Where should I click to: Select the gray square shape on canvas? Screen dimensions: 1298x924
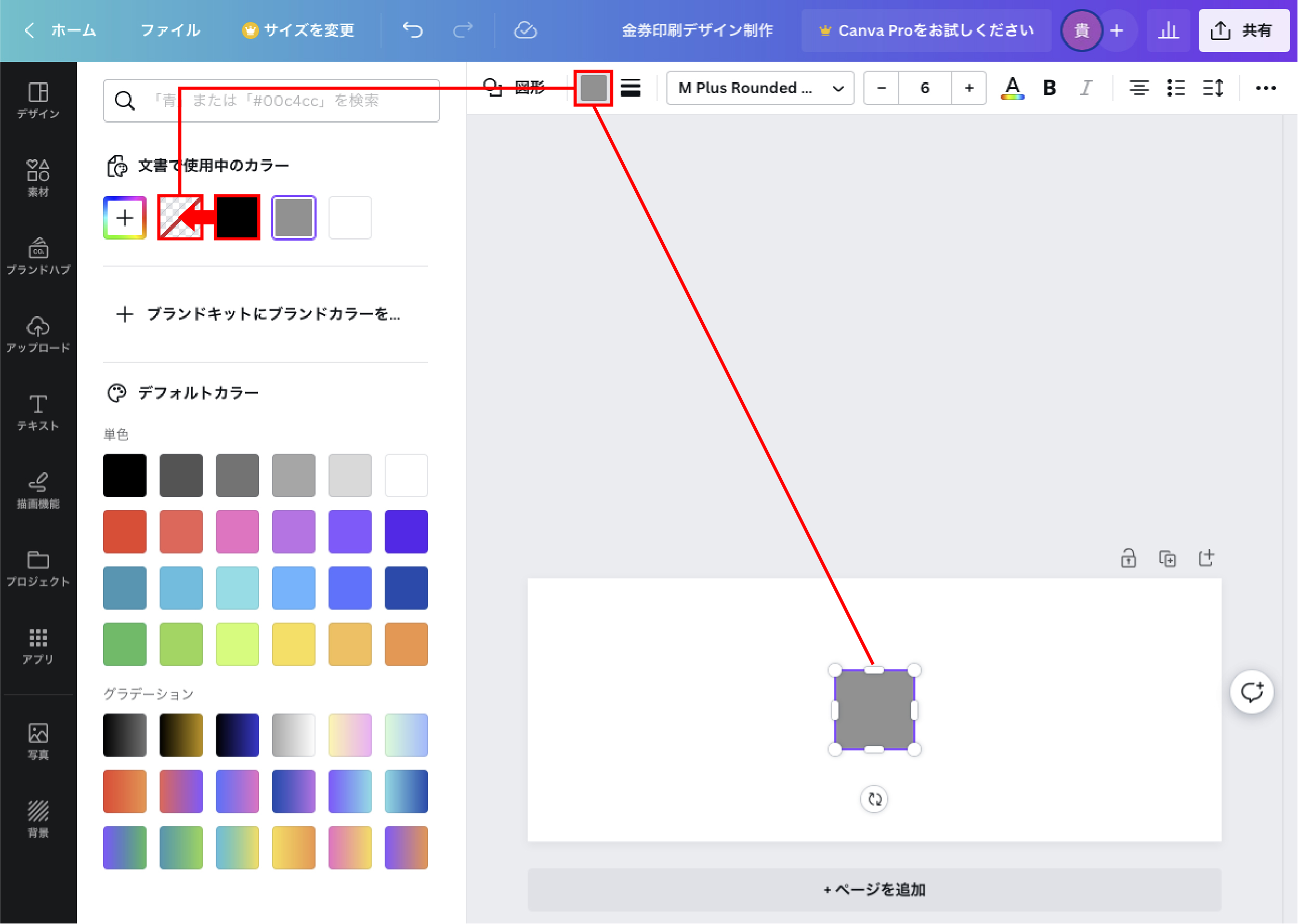pyautogui.click(x=874, y=710)
